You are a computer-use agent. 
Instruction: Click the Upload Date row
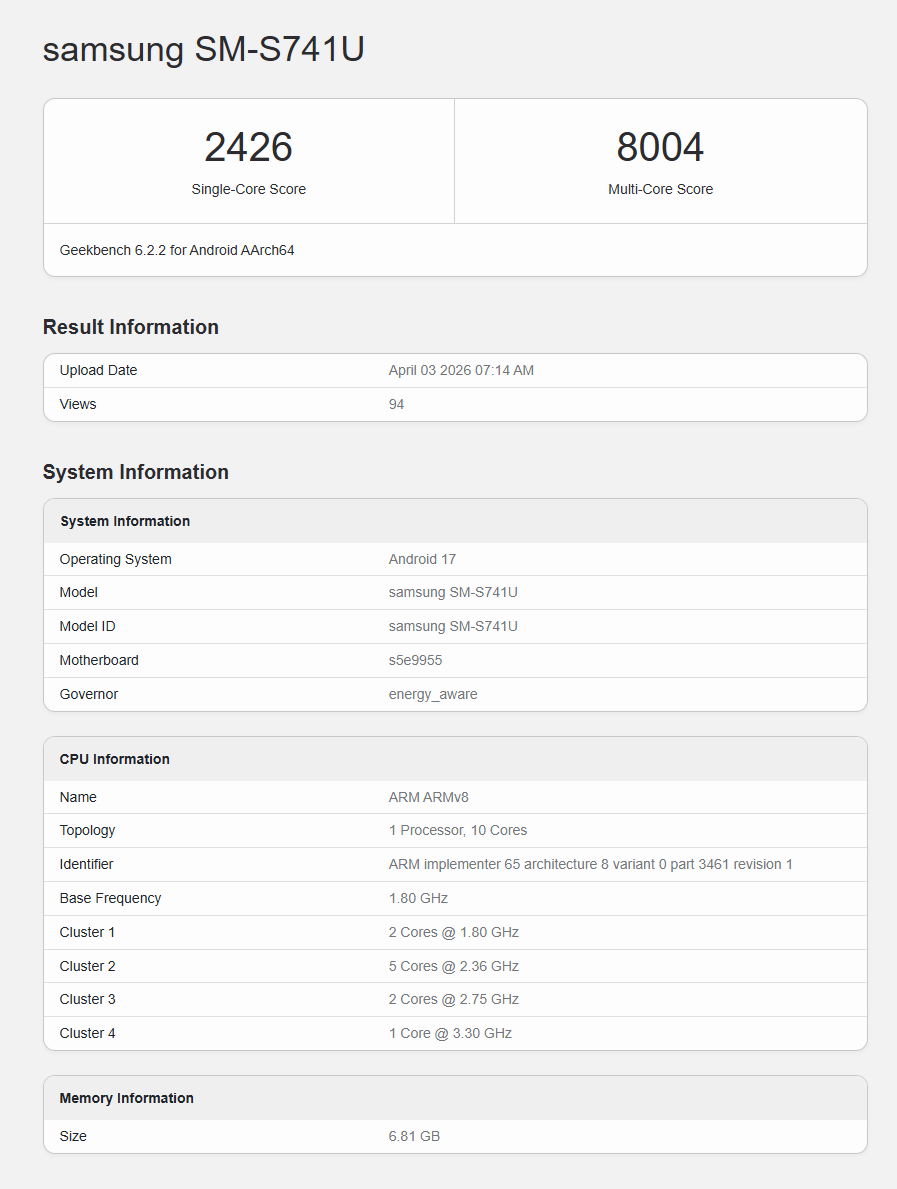[98, 370]
